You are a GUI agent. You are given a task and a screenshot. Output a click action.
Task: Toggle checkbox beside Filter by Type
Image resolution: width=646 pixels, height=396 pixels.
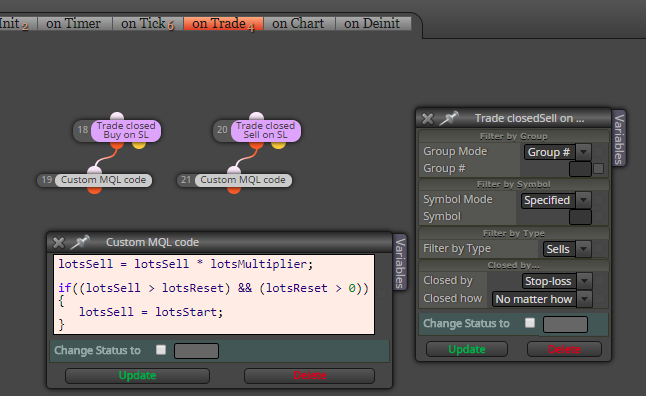599,248
